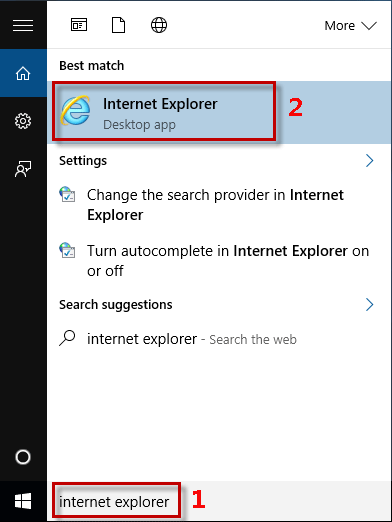Open the hamburger menu in the sidebar
The image size is (392, 522).
[x=23, y=25]
